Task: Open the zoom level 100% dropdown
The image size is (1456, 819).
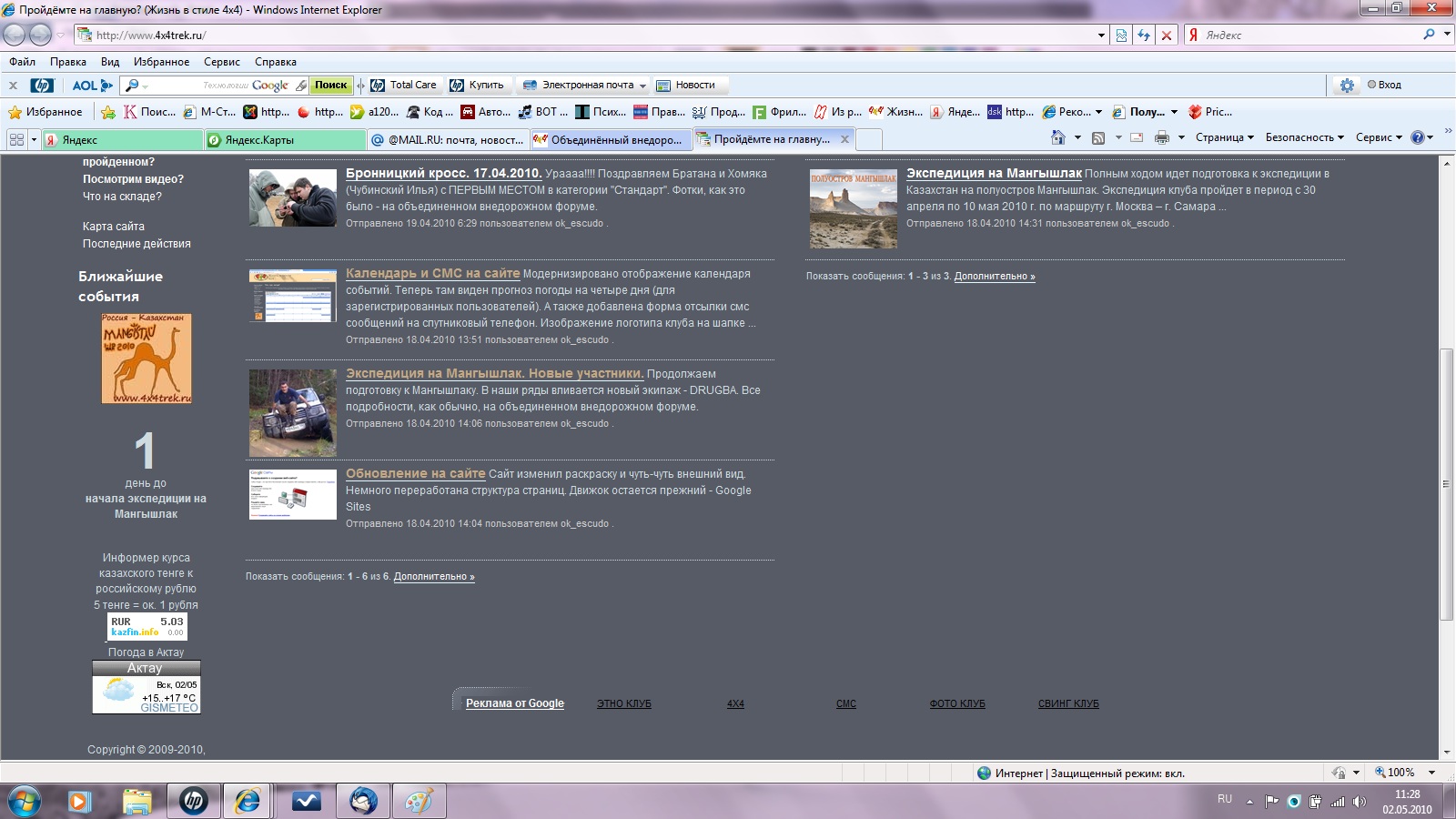Action: 1431,773
